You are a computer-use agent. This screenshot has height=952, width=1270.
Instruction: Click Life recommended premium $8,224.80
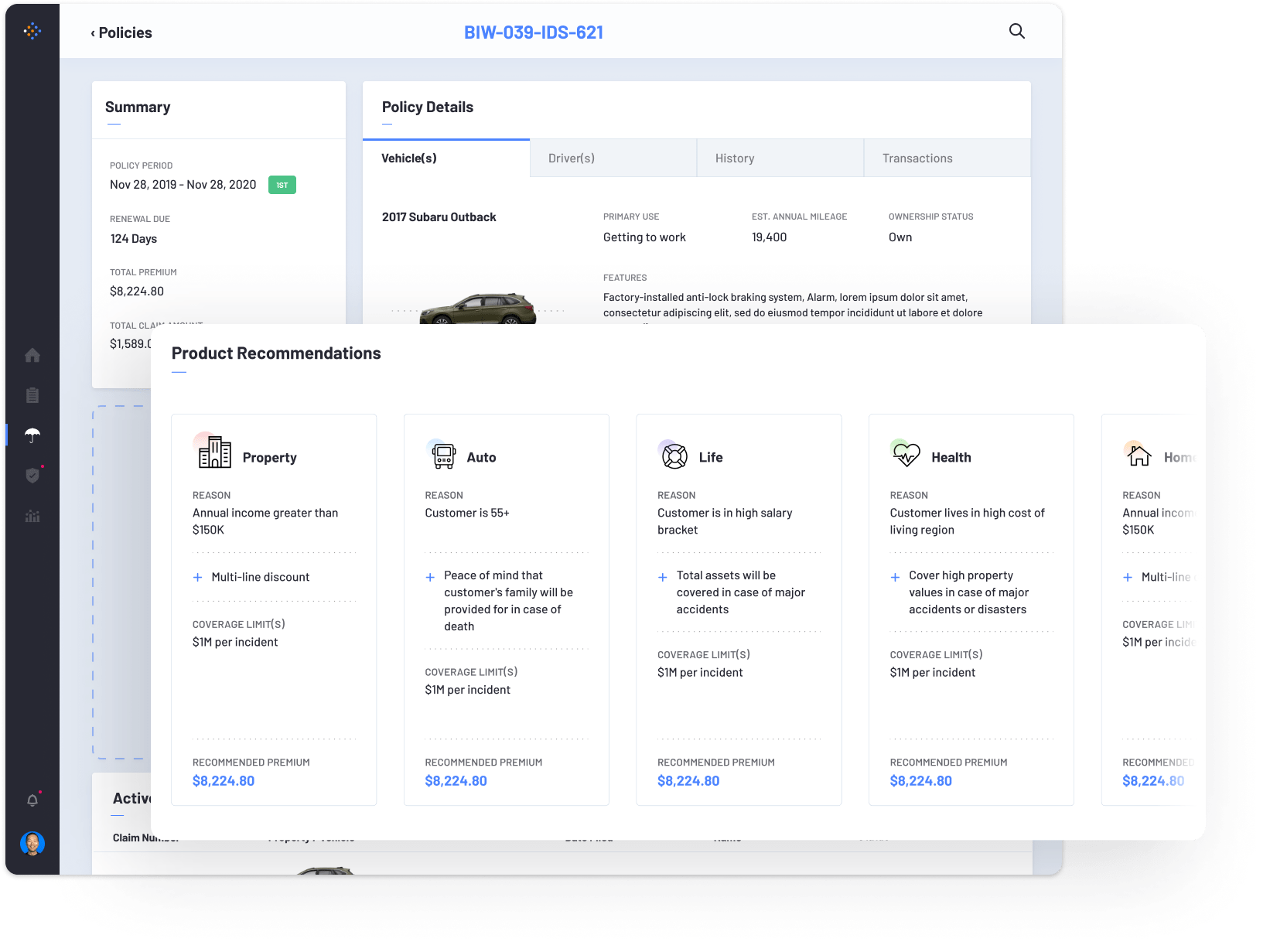tap(688, 781)
